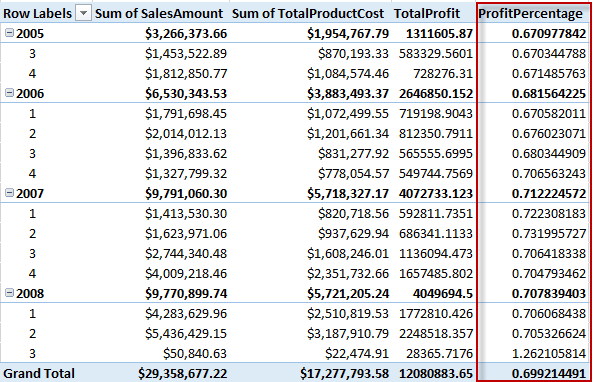Select the ProfitPercentage column header
This screenshot has width=594, height=382.
pos(530,14)
